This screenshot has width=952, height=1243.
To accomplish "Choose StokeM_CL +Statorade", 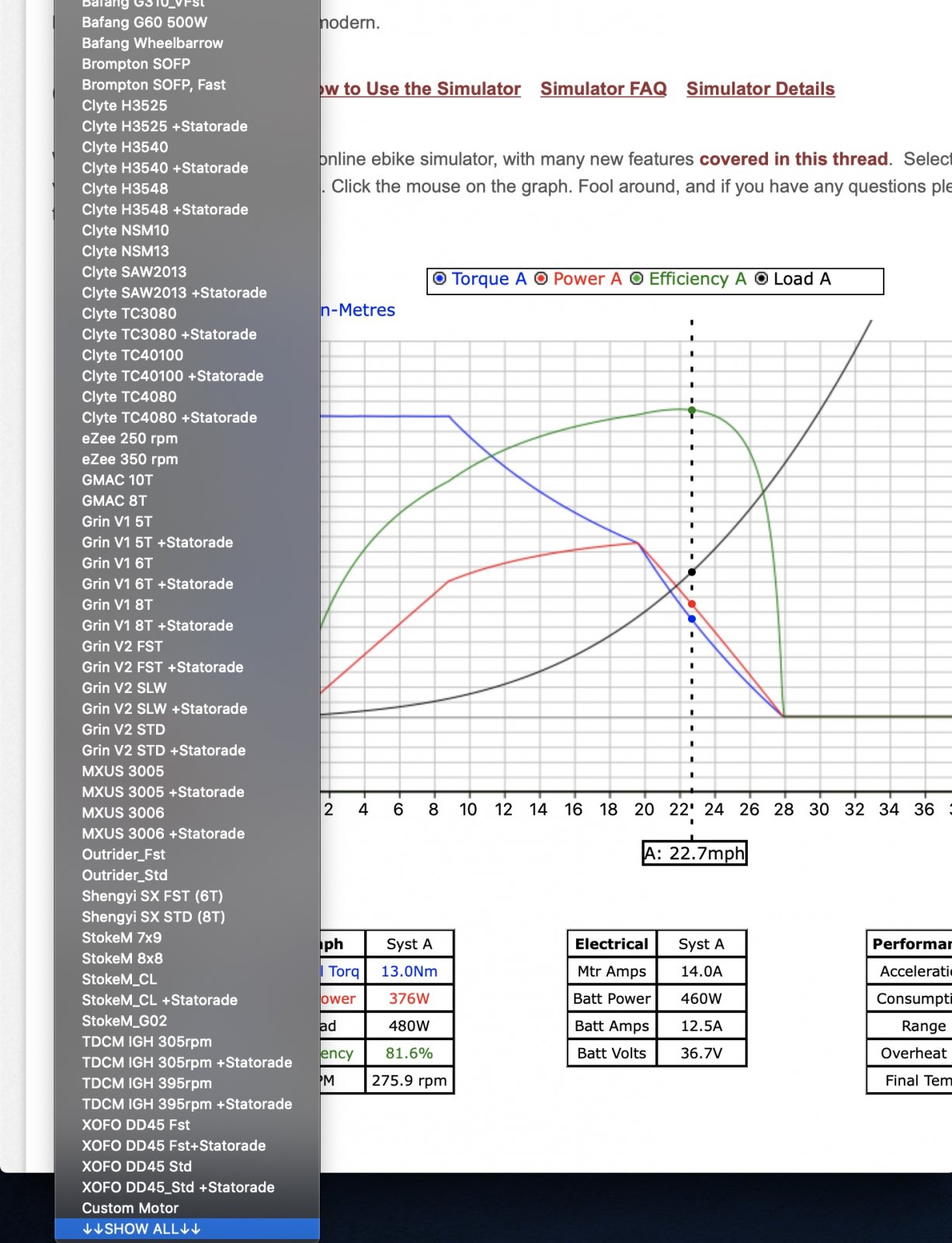I will pos(187,1000).
